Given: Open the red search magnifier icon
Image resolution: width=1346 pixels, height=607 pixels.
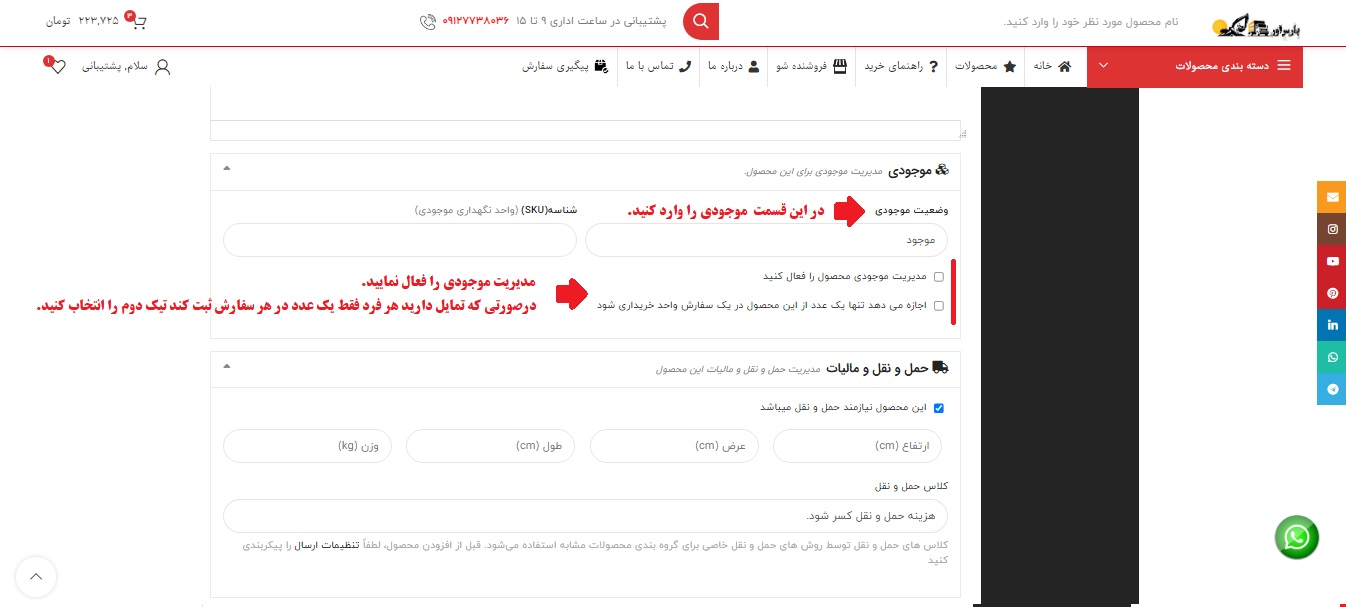Looking at the screenshot, I should [700, 21].
